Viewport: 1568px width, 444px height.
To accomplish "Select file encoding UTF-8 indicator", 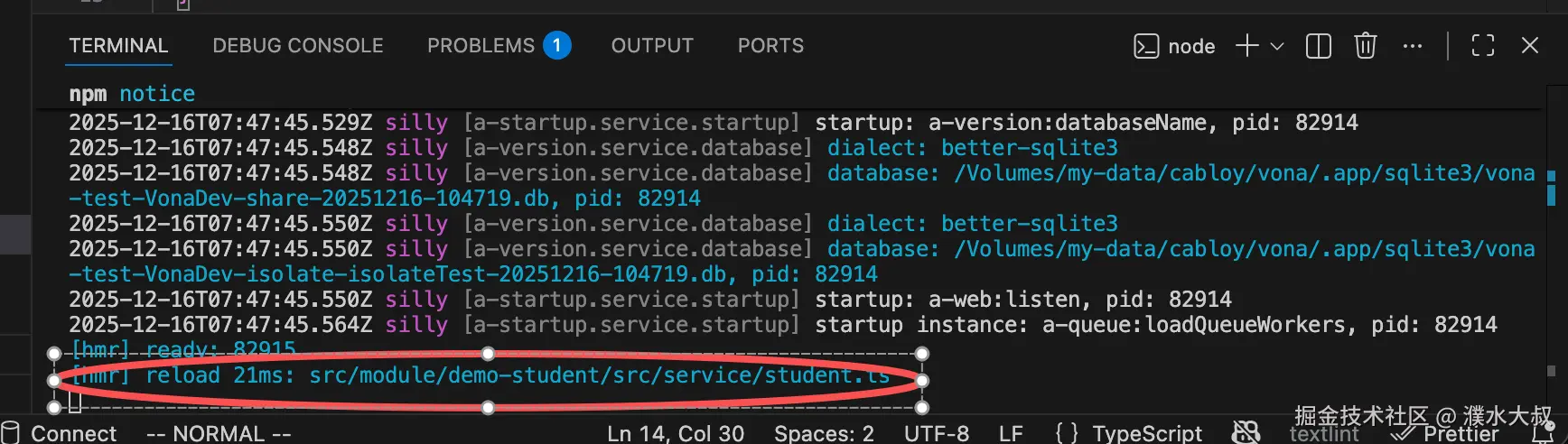I will [x=936, y=433].
